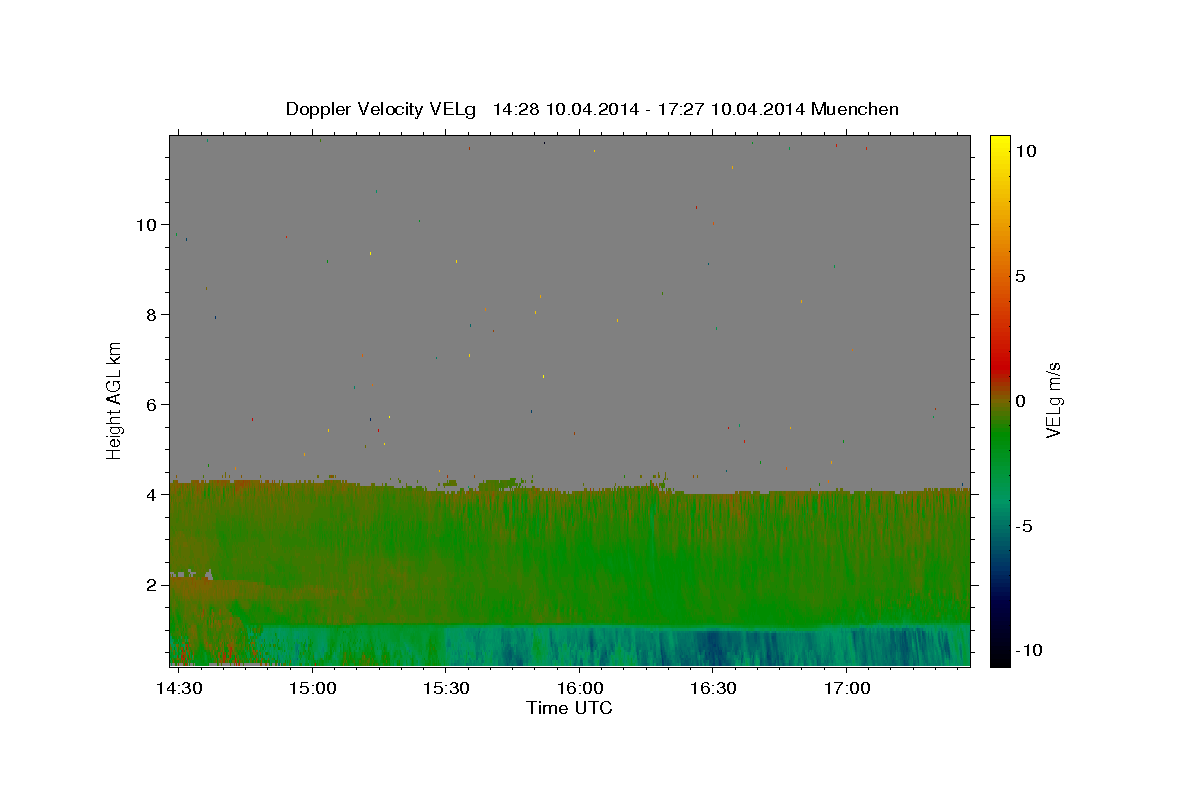Click the height tick label 2
This screenshot has width=1200, height=800.
pos(152,584)
